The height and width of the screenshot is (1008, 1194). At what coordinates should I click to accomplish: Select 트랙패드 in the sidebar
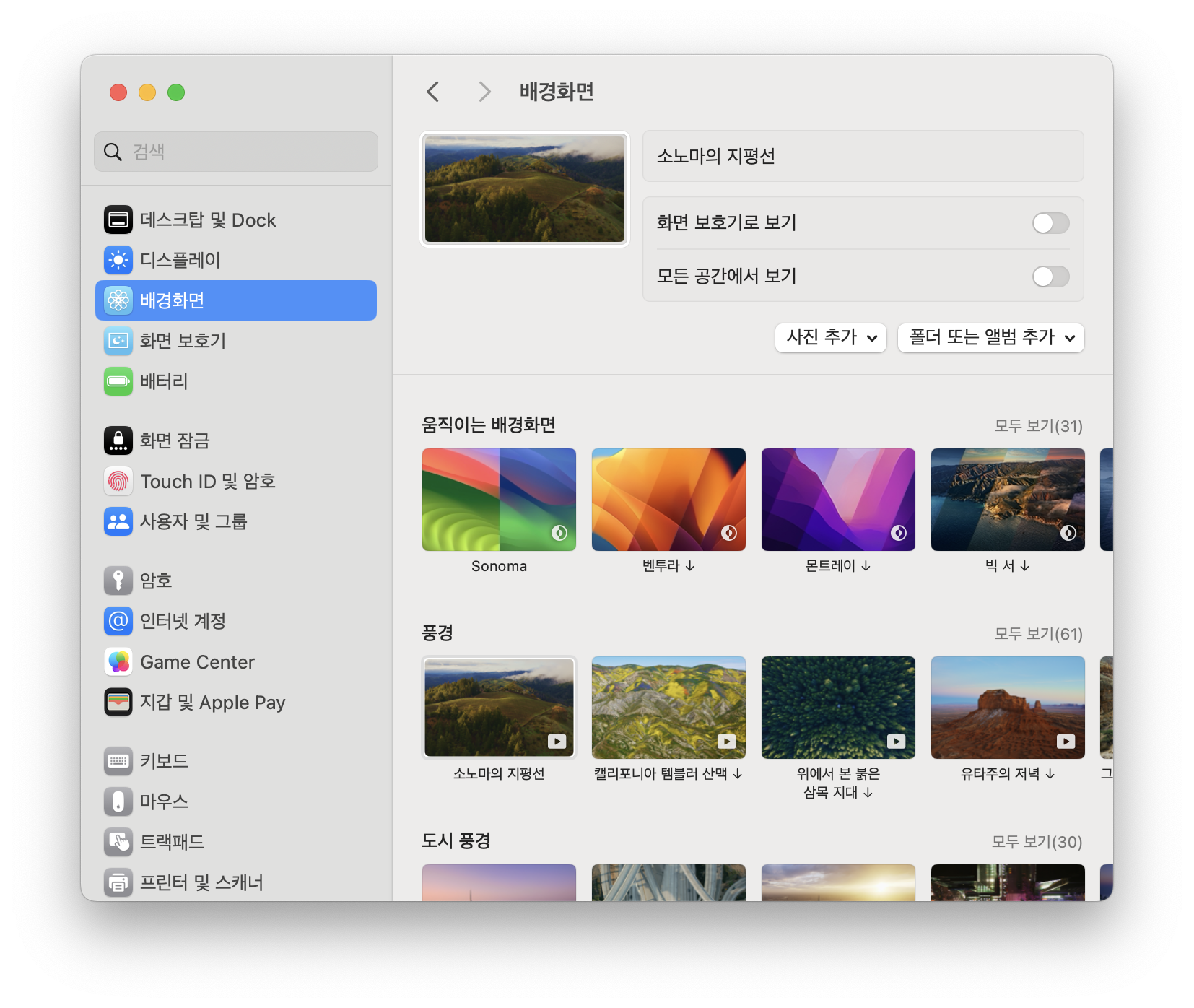click(171, 842)
